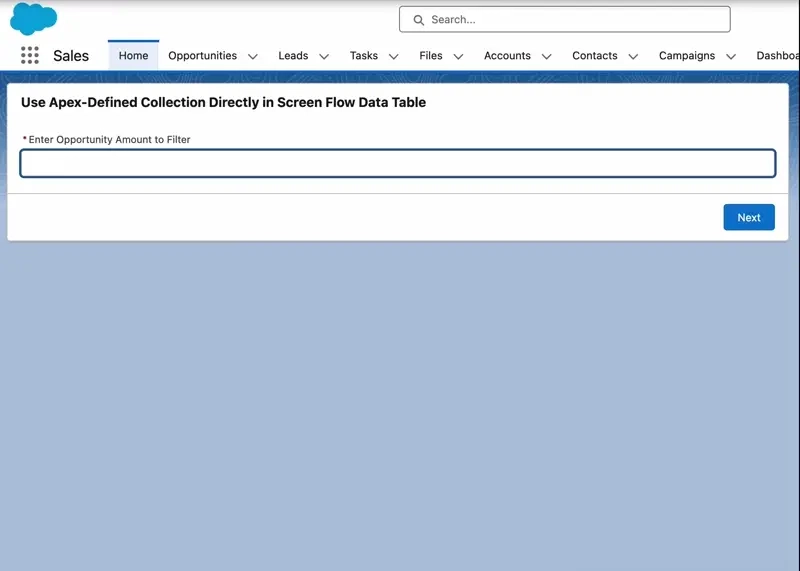Expand the Leads dropdown chevron
The image size is (800, 571).
tap(324, 56)
